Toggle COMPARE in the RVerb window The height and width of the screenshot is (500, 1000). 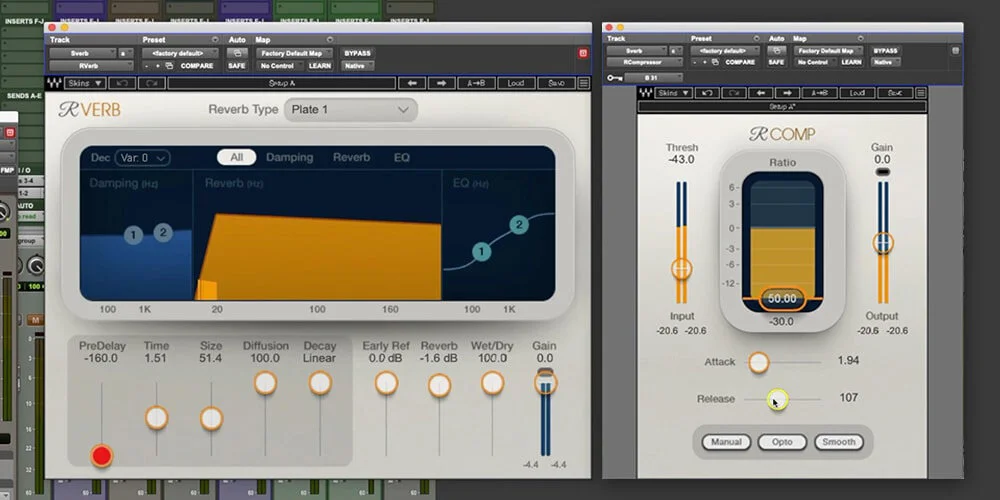(197, 66)
